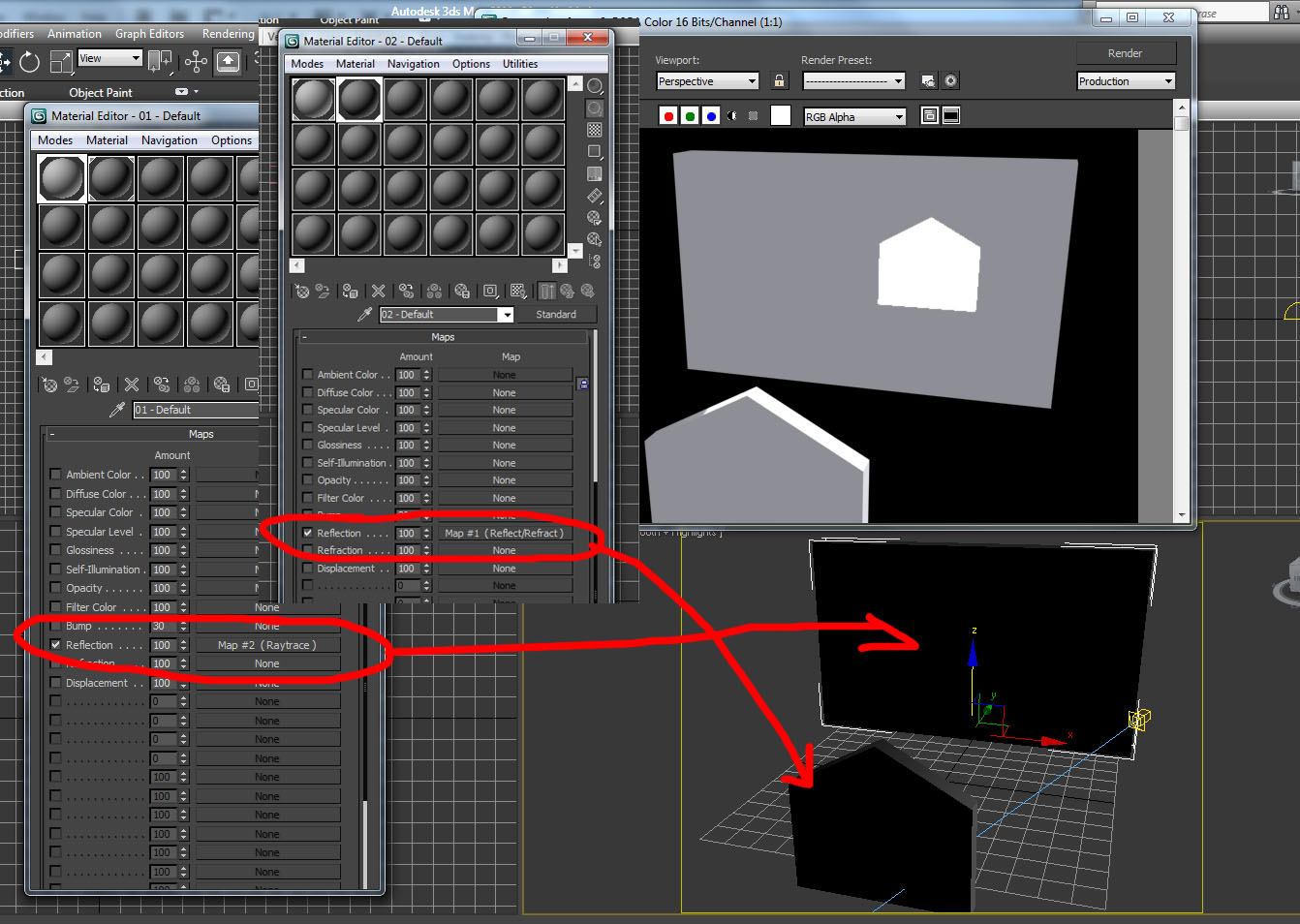Click Put to Library icon in 02 - Default editor

pyautogui.click(x=462, y=291)
